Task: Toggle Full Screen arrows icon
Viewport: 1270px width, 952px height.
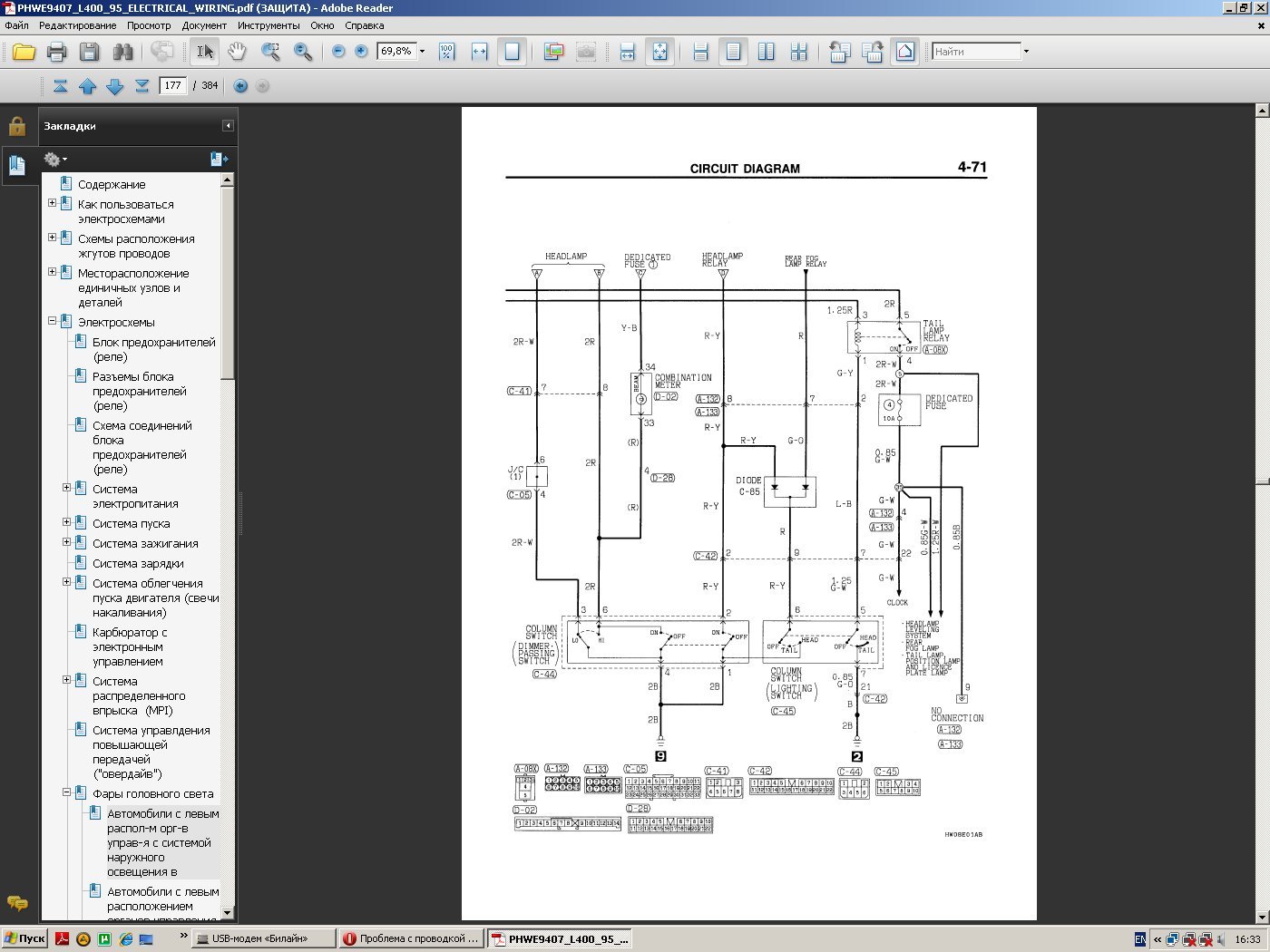Action: click(659, 52)
